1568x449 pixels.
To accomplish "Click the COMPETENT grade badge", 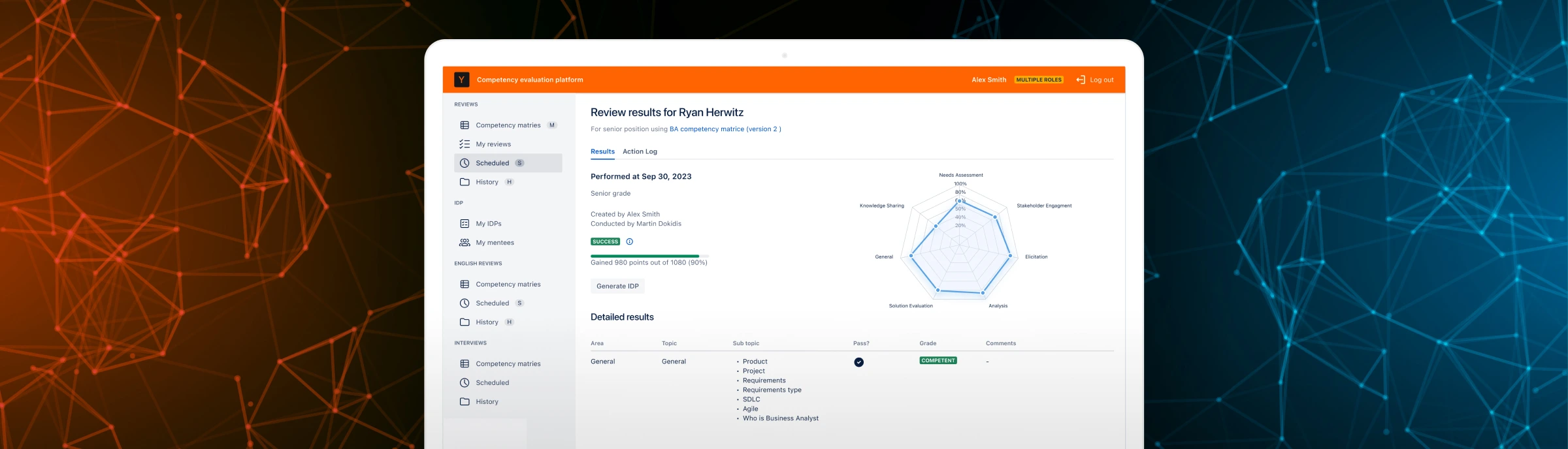I will pyautogui.click(x=938, y=360).
